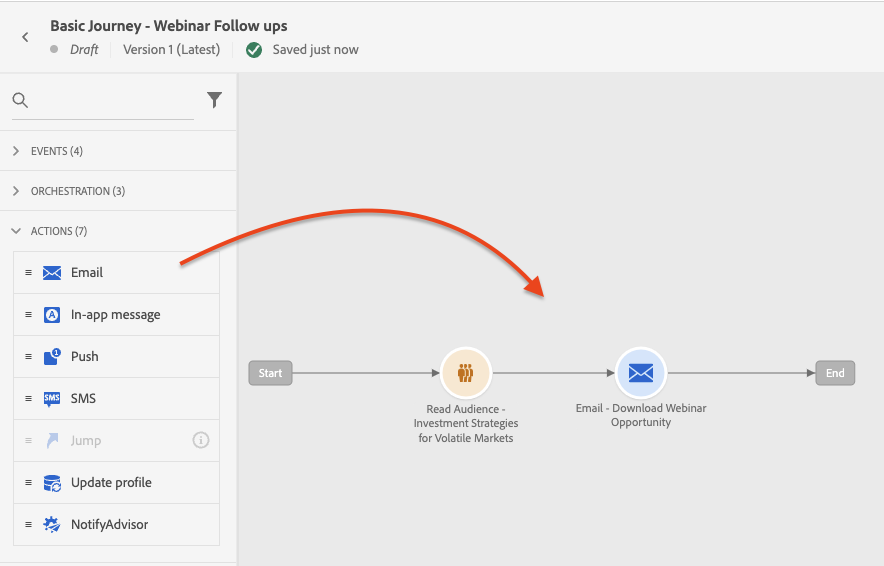Viewport: 884px width, 566px height.
Task: Click the Read Audience - Investment Strategies label
Action: click(466, 423)
